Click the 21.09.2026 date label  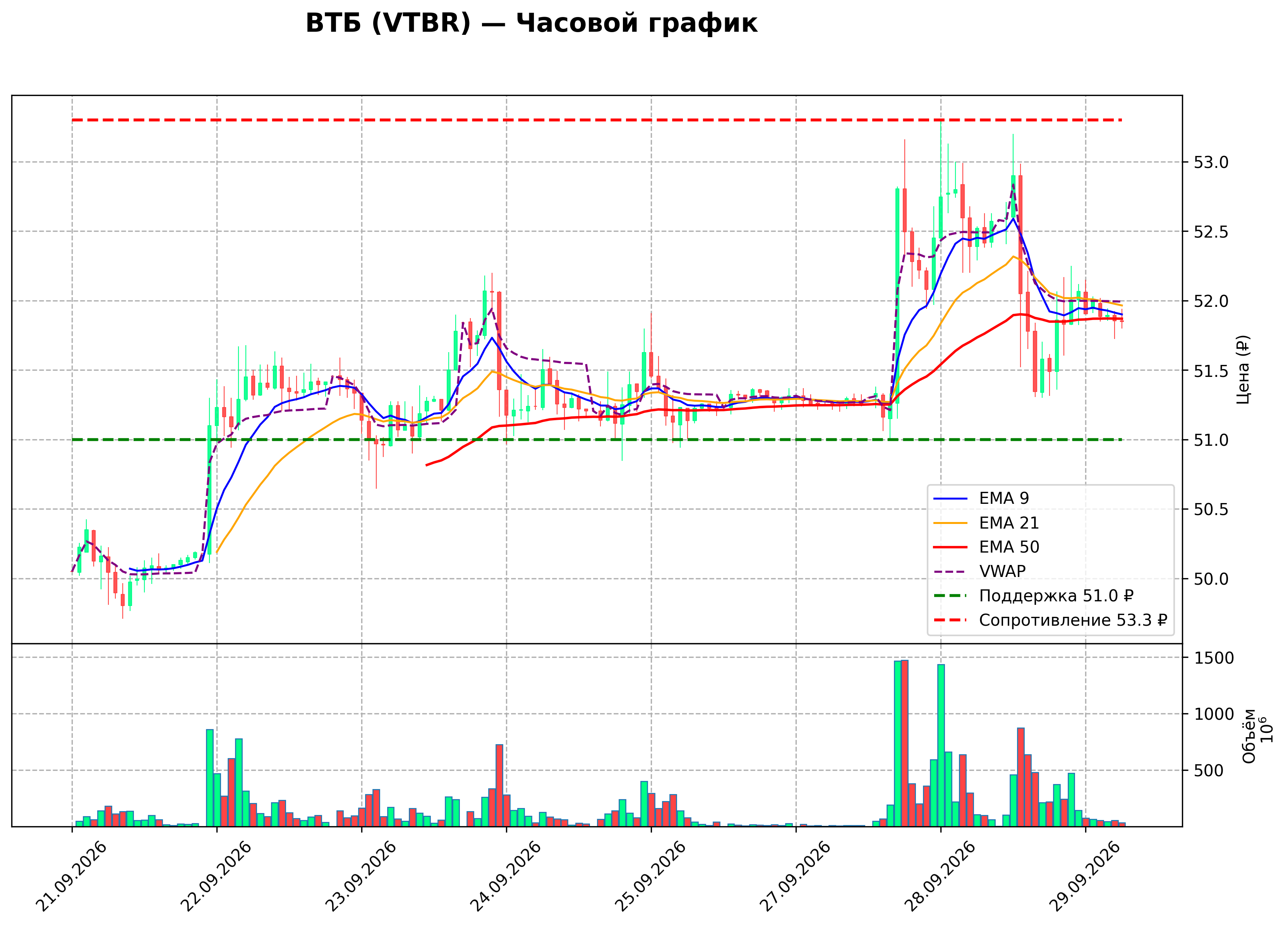pos(72,876)
